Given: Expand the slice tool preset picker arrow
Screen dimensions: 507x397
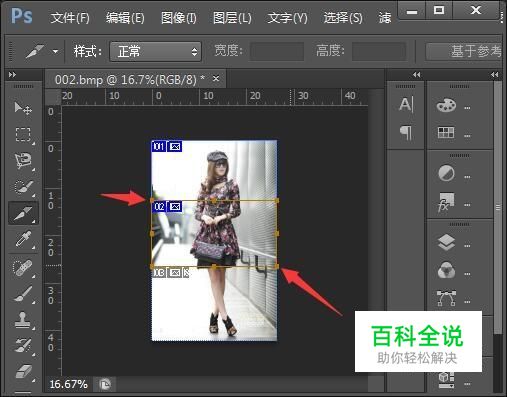Looking at the screenshot, I should (55, 51).
